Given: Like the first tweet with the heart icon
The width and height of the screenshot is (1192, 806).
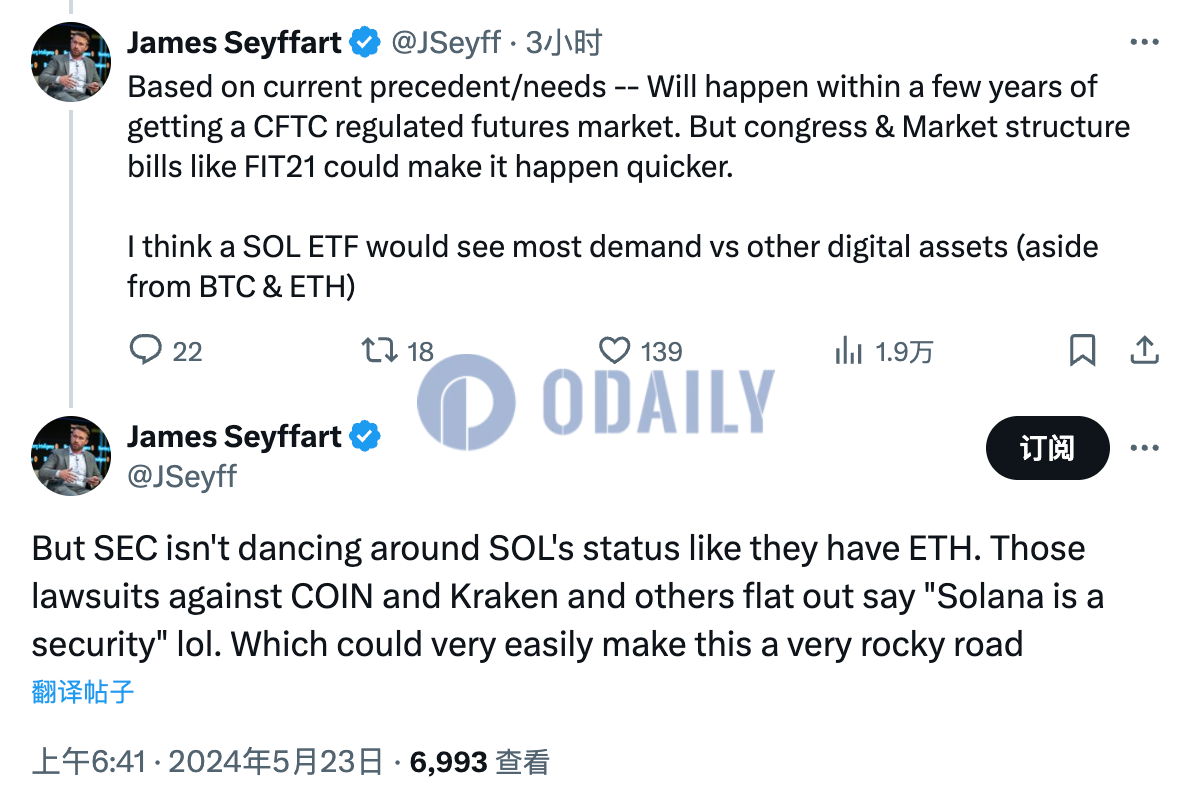Looking at the screenshot, I should pyautogui.click(x=614, y=351).
